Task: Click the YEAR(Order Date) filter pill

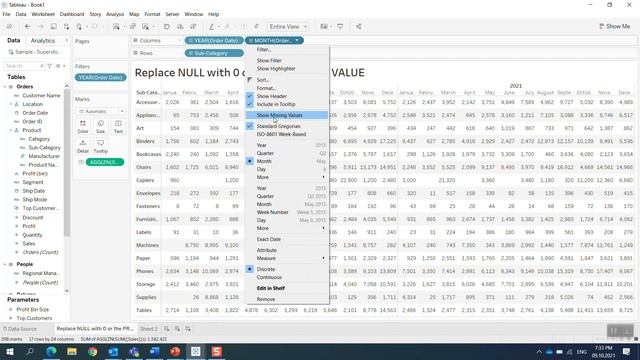Action: point(100,78)
